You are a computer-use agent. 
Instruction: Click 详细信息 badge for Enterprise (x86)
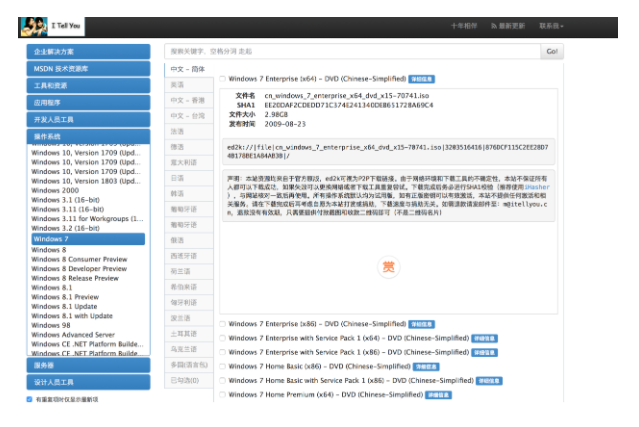(x=421, y=324)
